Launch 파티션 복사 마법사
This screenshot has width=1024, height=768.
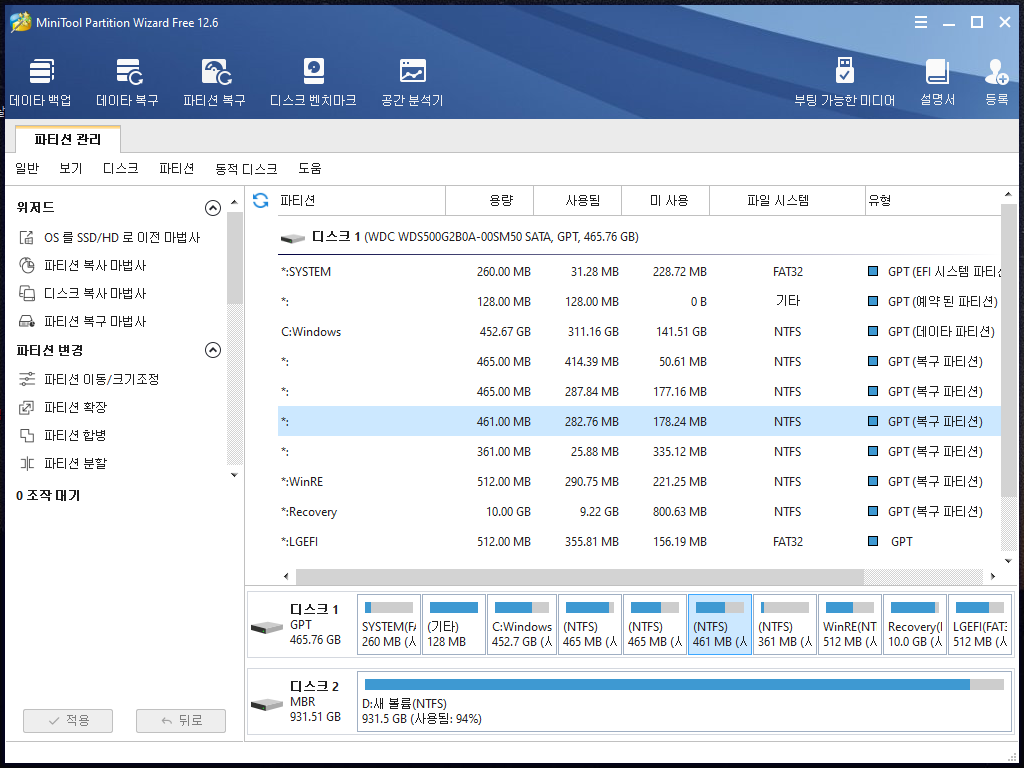[83, 266]
